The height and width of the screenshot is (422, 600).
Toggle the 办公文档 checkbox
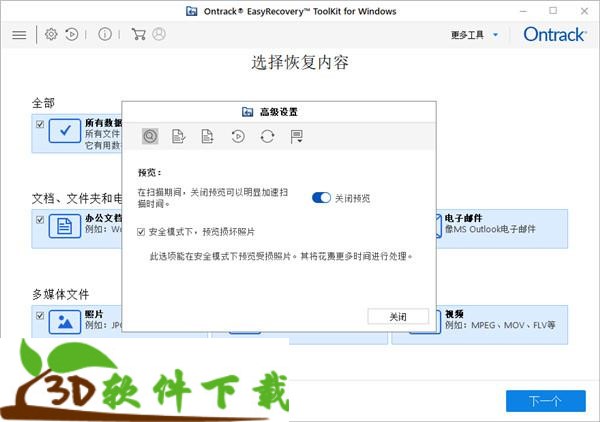pyautogui.click(x=40, y=220)
